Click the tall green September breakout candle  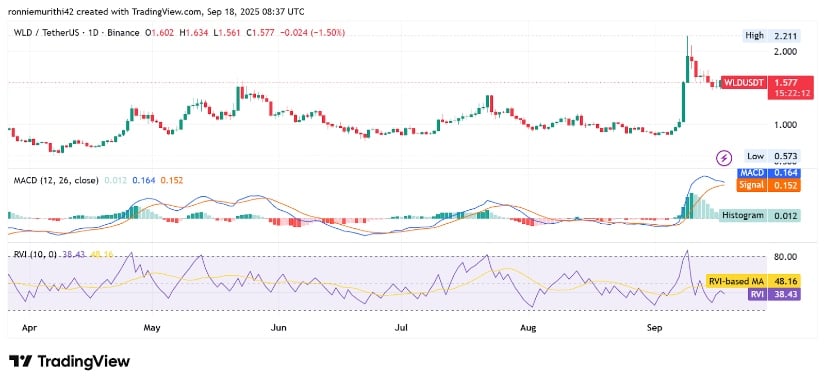point(683,102)
